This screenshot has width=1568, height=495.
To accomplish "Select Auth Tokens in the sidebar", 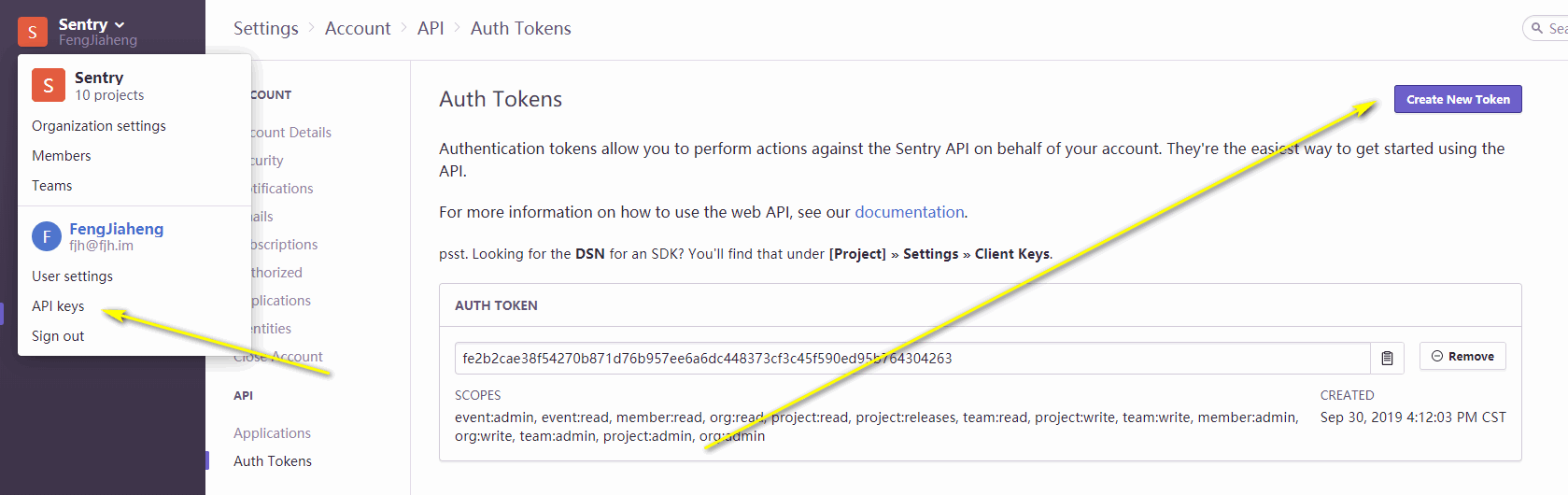I will (273, 461).
